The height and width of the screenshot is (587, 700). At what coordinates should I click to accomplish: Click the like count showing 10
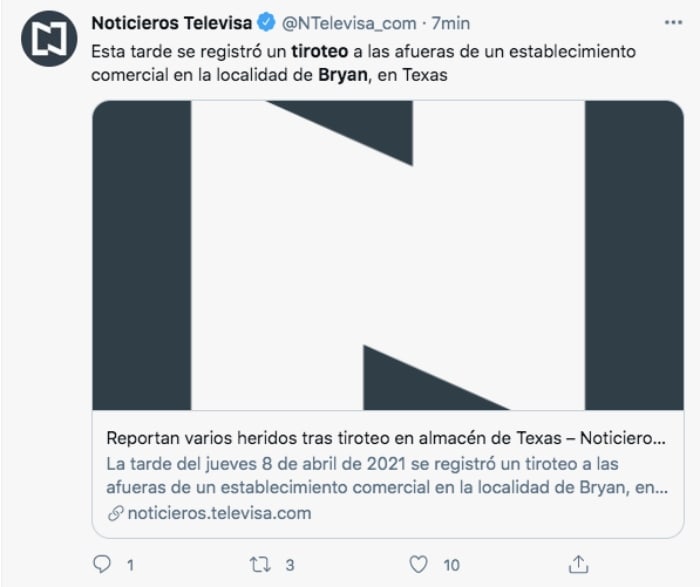click(x=452, y=566)
